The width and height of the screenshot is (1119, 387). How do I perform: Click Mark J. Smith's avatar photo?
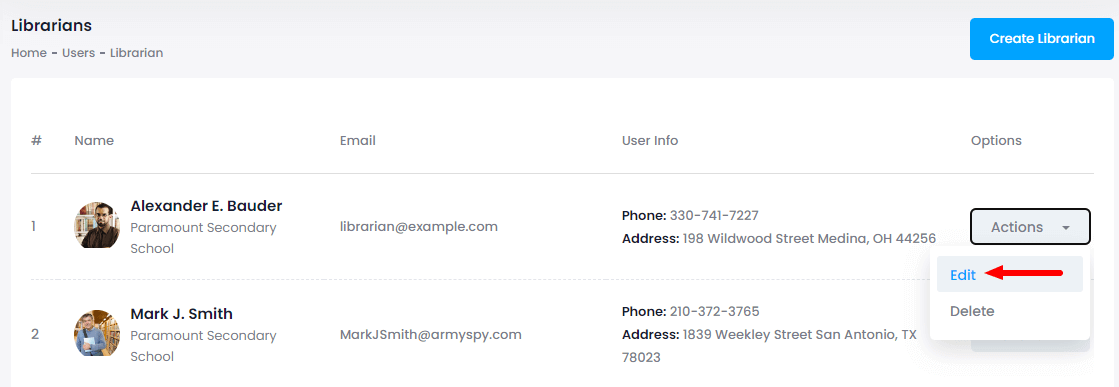97,333
